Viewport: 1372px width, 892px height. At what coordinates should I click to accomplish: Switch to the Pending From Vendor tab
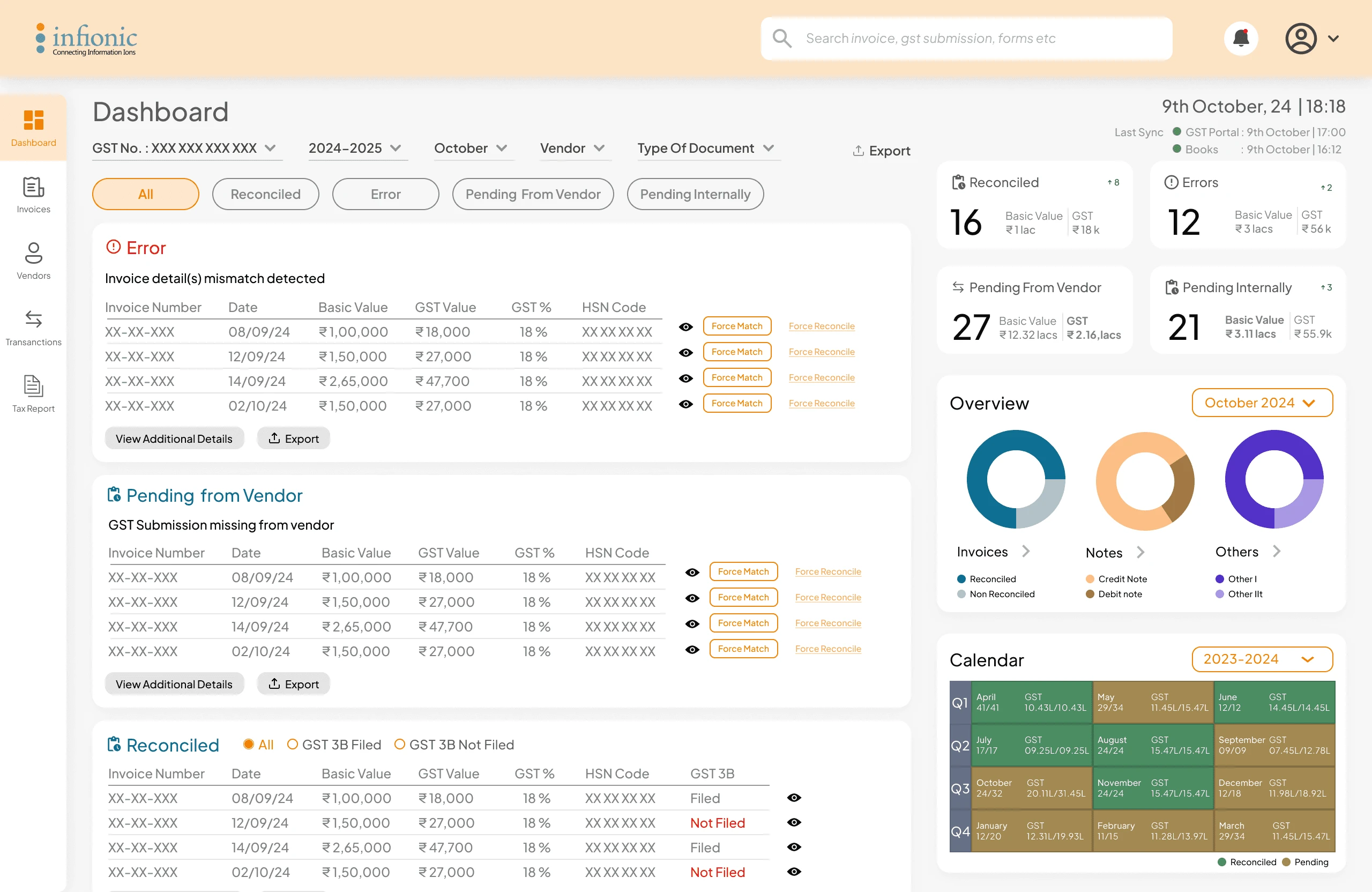[x=532, y=194]
